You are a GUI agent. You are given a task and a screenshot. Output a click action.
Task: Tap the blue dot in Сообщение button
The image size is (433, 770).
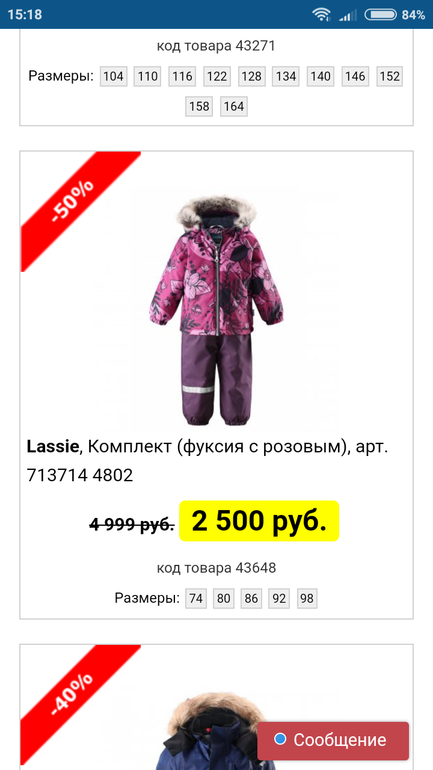coord(280,739)
